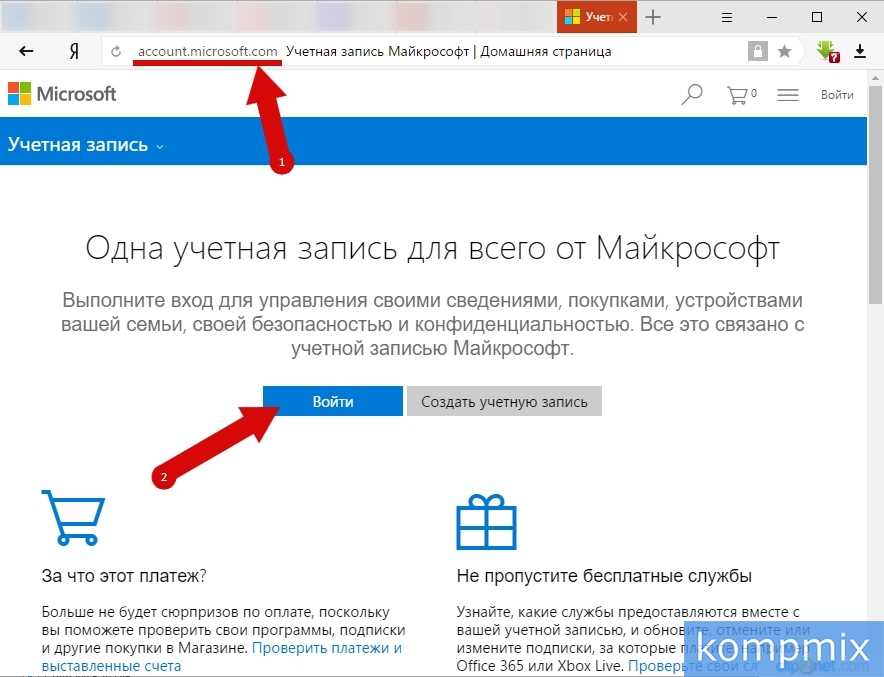Click the blue Войти button
The image size is (884, 677).
[x=333, y=401]
